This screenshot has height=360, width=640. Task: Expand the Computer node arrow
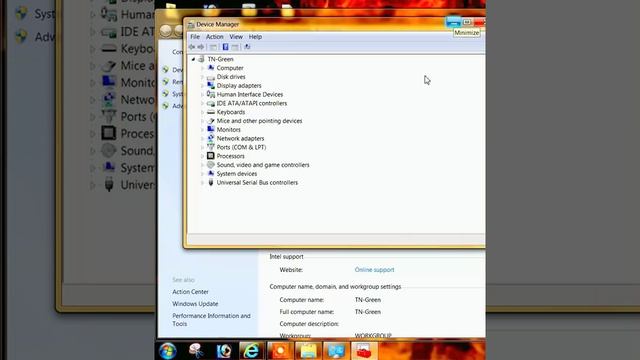pos(202,68)
